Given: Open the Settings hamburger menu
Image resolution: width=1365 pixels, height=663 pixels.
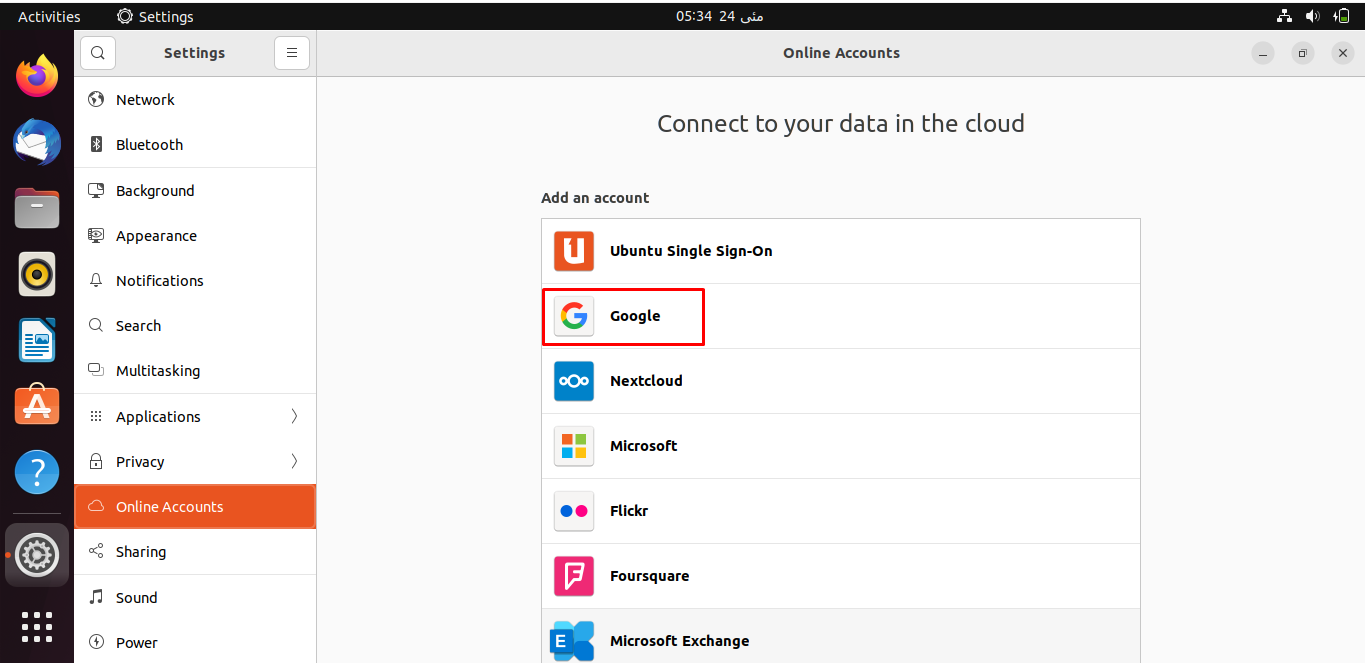Looking at the screenshot, I should point(292,53).
